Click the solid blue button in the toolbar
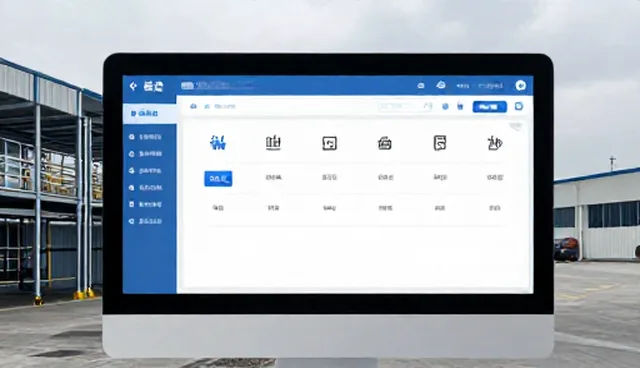Image resolution: width=640 pixels, height=368 pixels. (x=489, y=107)
